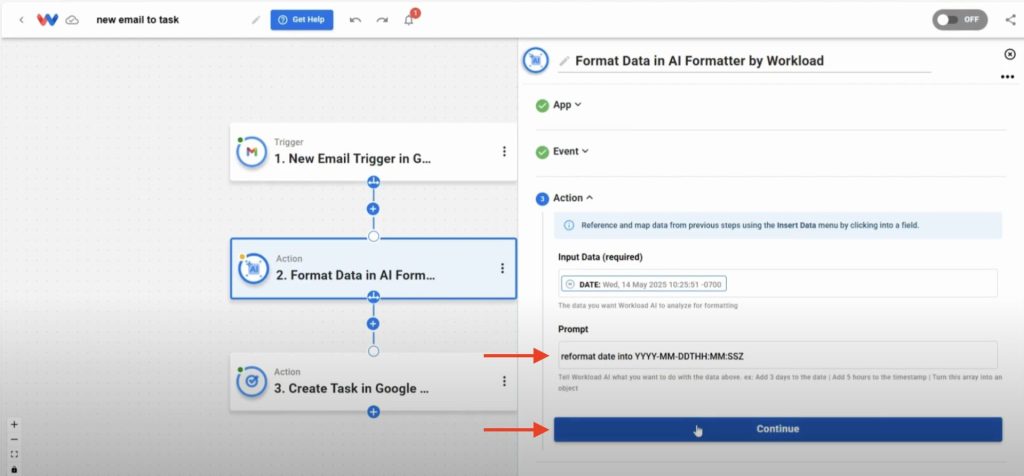Turn the workflow ON/OFF switch on
This screenshot has height=476, width=1024.
click(959, 20)
